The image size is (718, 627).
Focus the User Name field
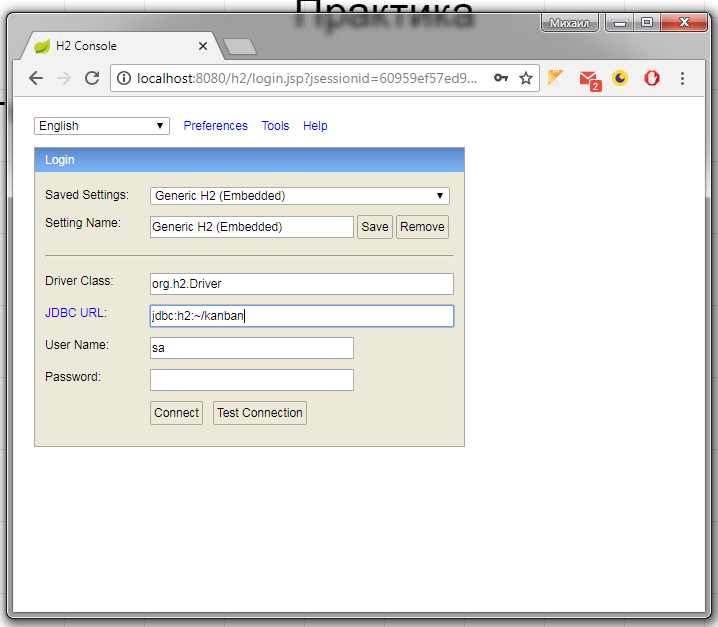click(x=251, y=348)
